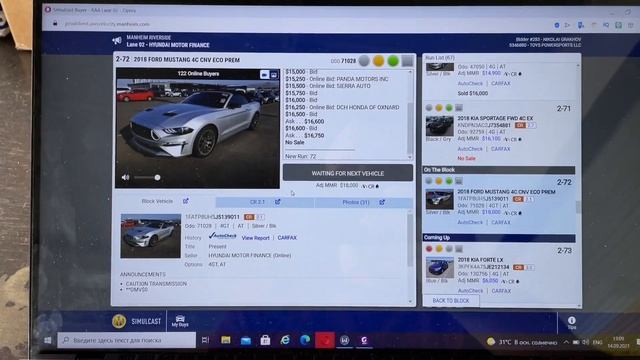Open the Mail app on taskbar
This screenshot has width=640, height=360.
coord(245,340)
